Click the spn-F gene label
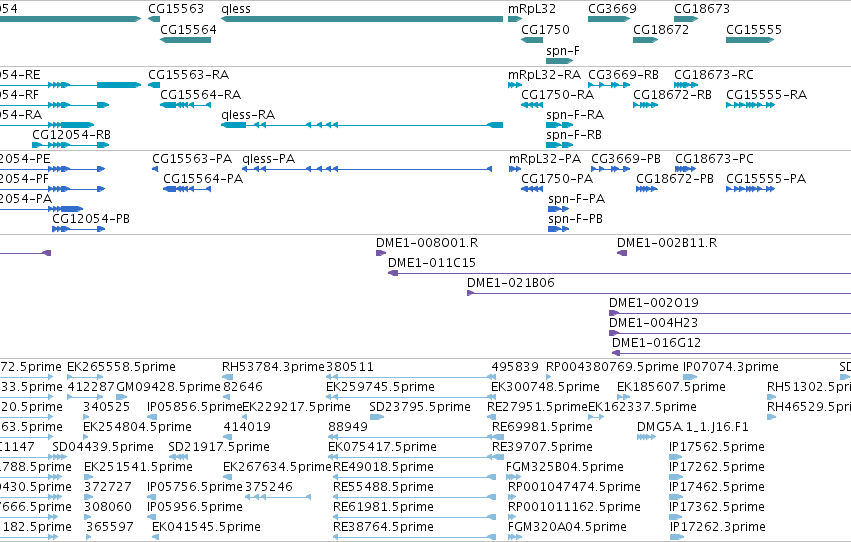 click(563, 50)
